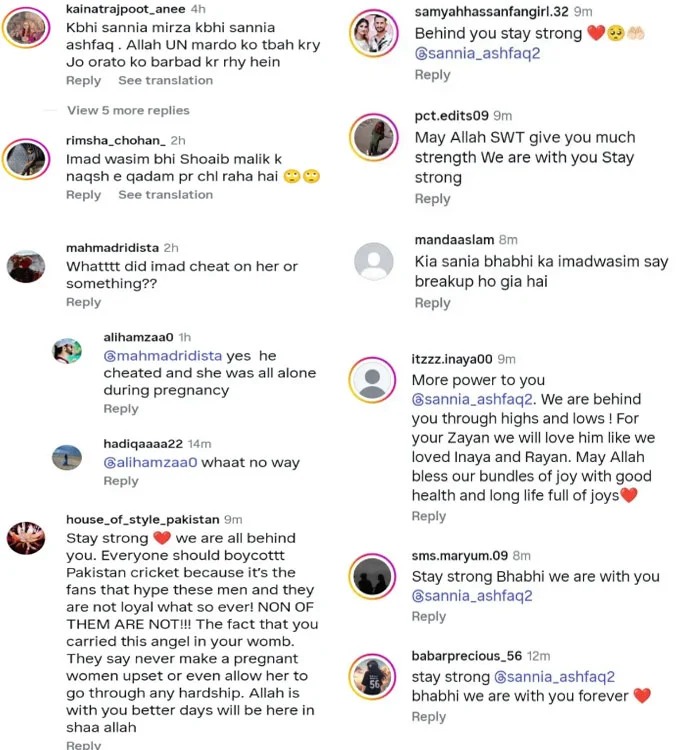700x750 pixels.
Task: Reply to mahmadridista's comment
Action: click(x=83, y=302)
